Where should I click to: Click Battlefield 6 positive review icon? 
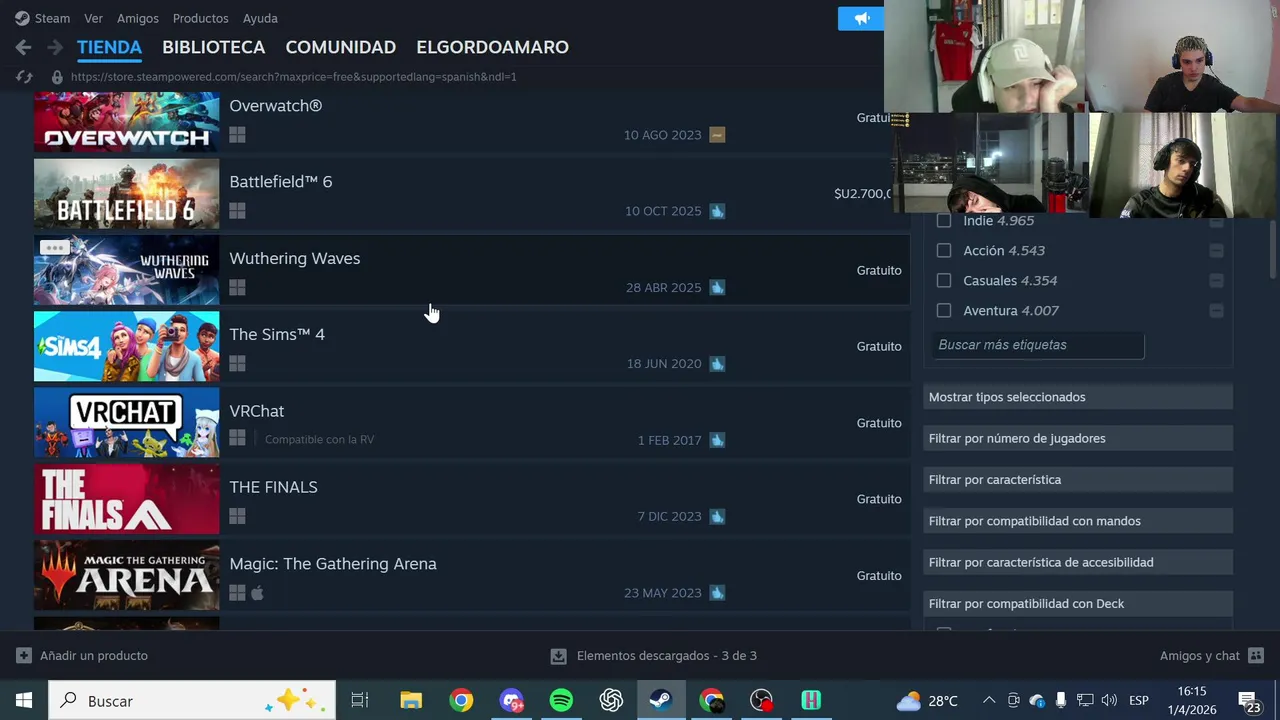click(x=717, y=211)
